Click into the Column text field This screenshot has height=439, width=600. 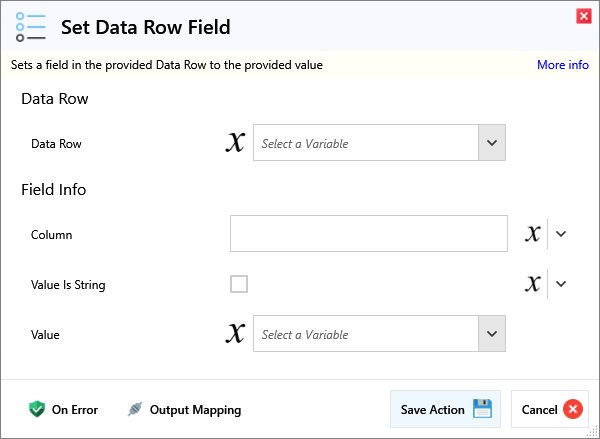[368, 234]
